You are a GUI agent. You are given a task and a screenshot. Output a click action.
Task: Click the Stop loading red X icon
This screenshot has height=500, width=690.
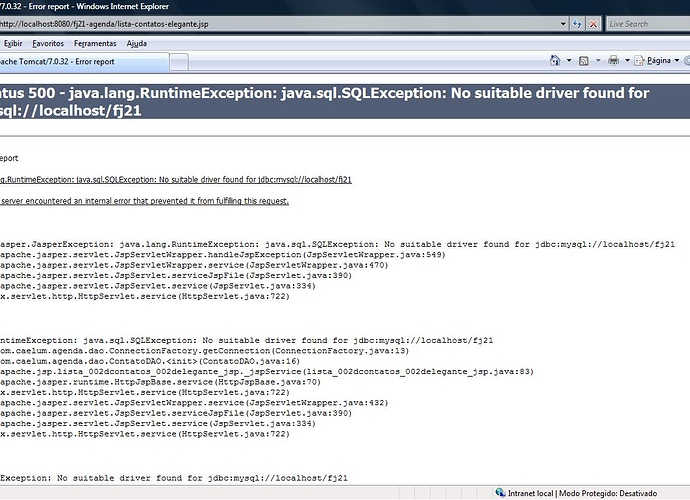point(593,23)
